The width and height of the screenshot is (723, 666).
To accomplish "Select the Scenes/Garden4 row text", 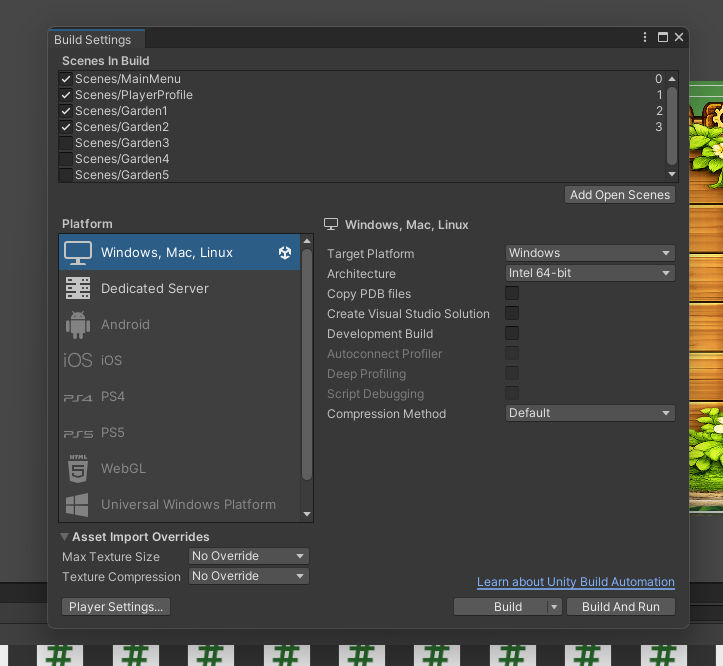I will click(x=122, y=159).
